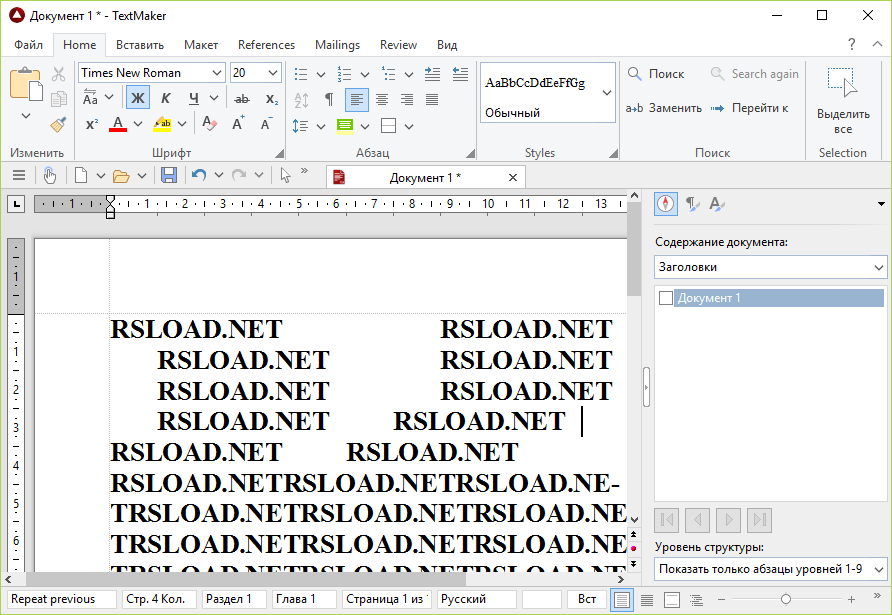Select the sidebar navigator compass icon

click(x=666, y=204)
